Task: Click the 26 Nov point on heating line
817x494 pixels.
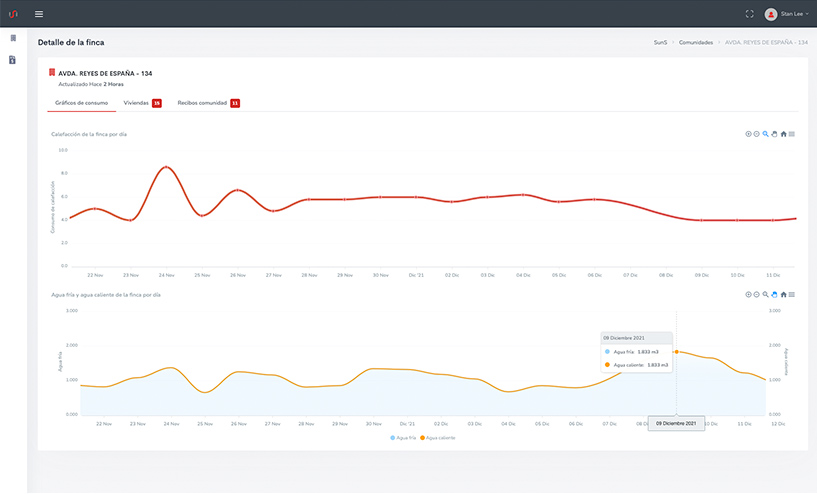Action: click(x=238, y=190)
